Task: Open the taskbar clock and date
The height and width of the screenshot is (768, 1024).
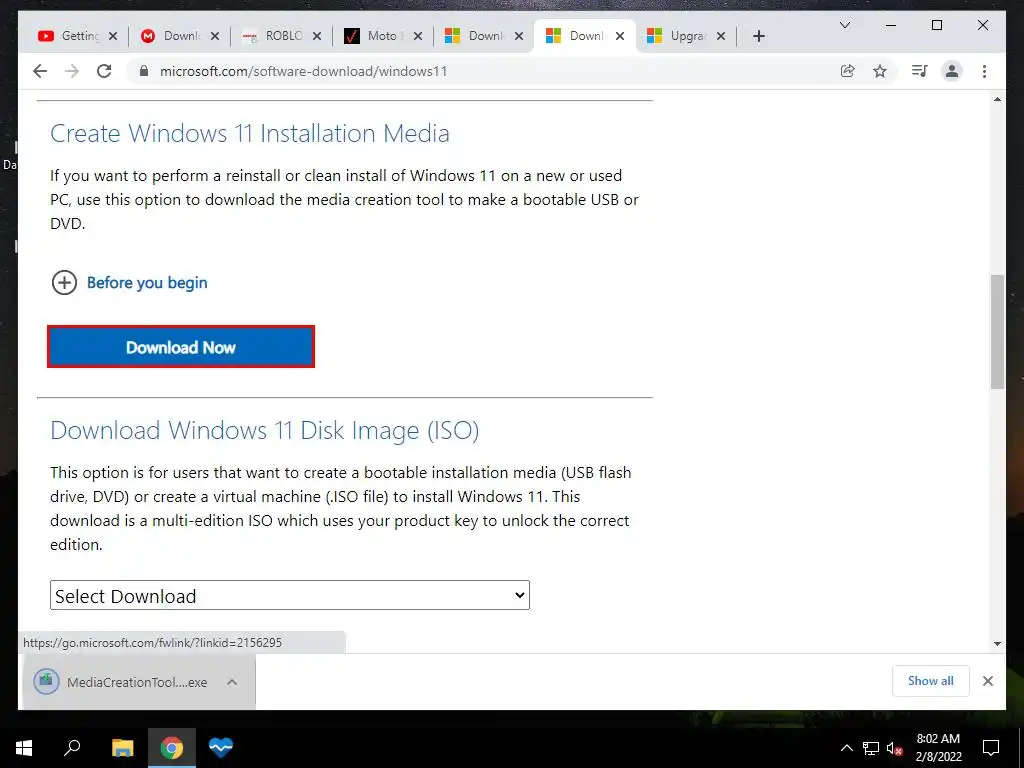Action: pyautogui.click(x=938, y=748)
